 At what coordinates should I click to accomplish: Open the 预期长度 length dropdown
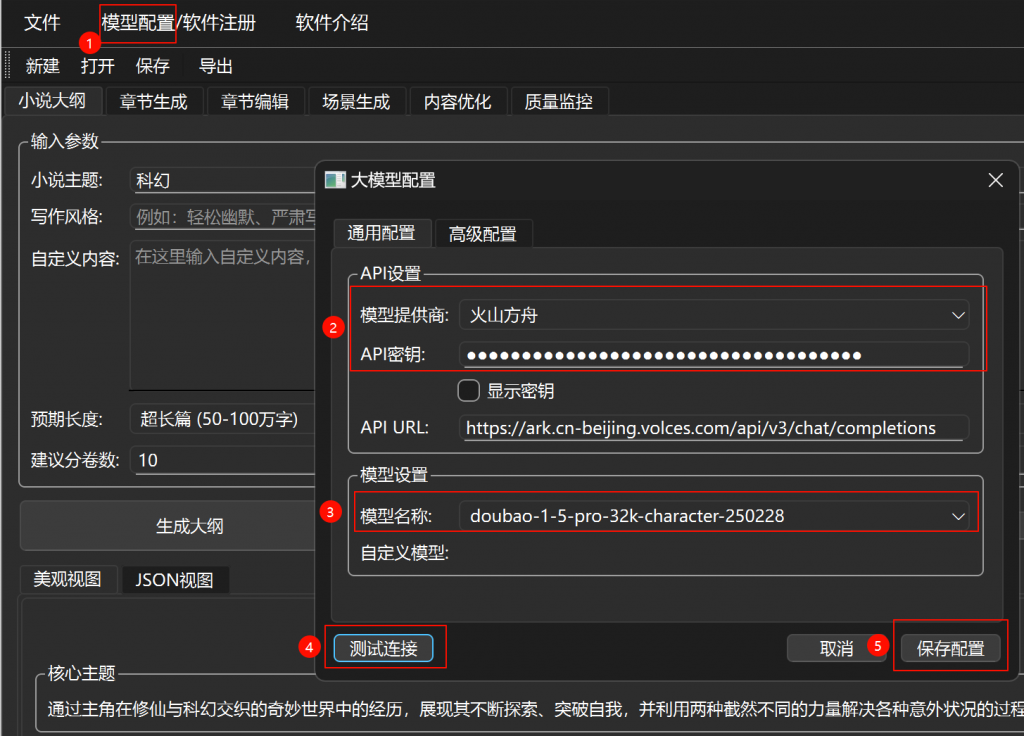coord(222,419)
